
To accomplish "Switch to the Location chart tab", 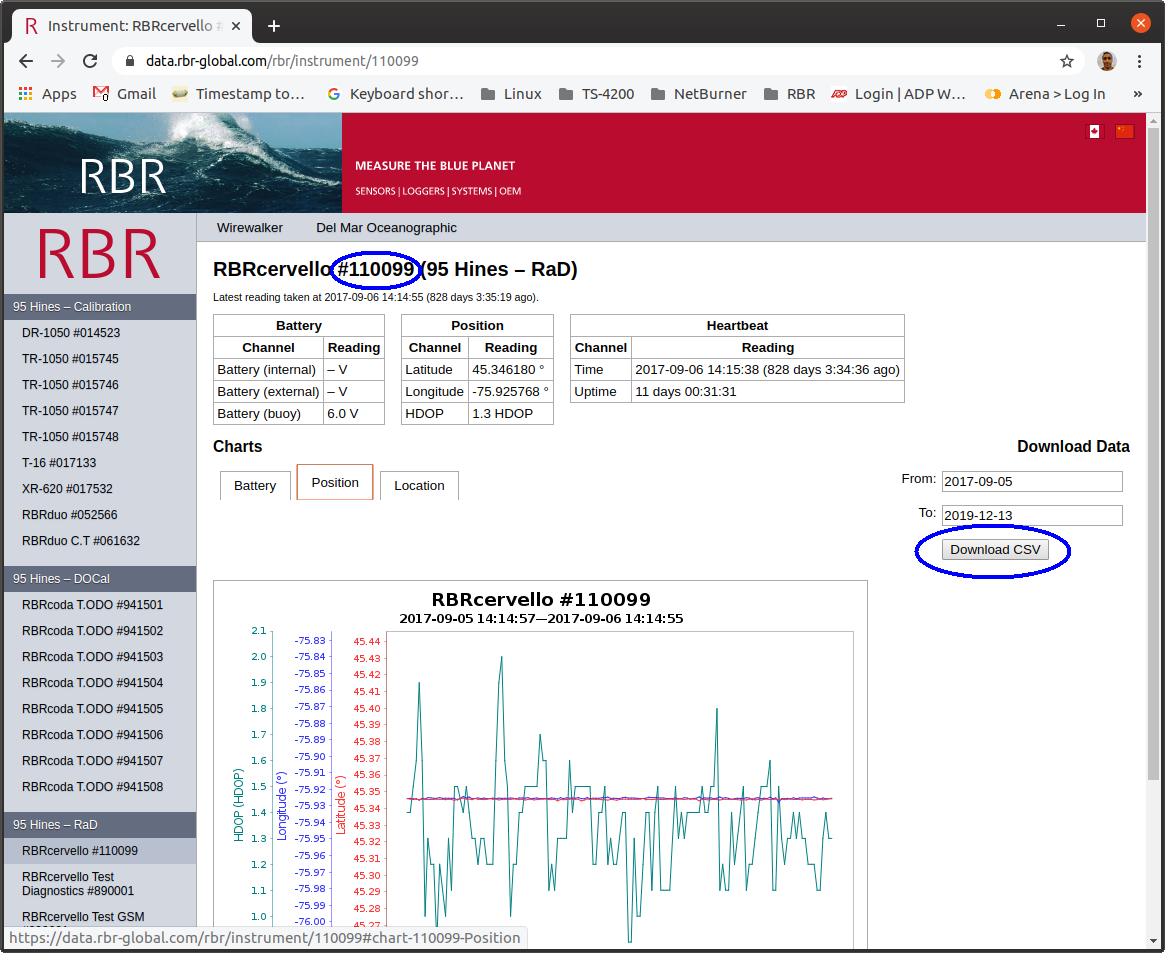I will 419,485.
